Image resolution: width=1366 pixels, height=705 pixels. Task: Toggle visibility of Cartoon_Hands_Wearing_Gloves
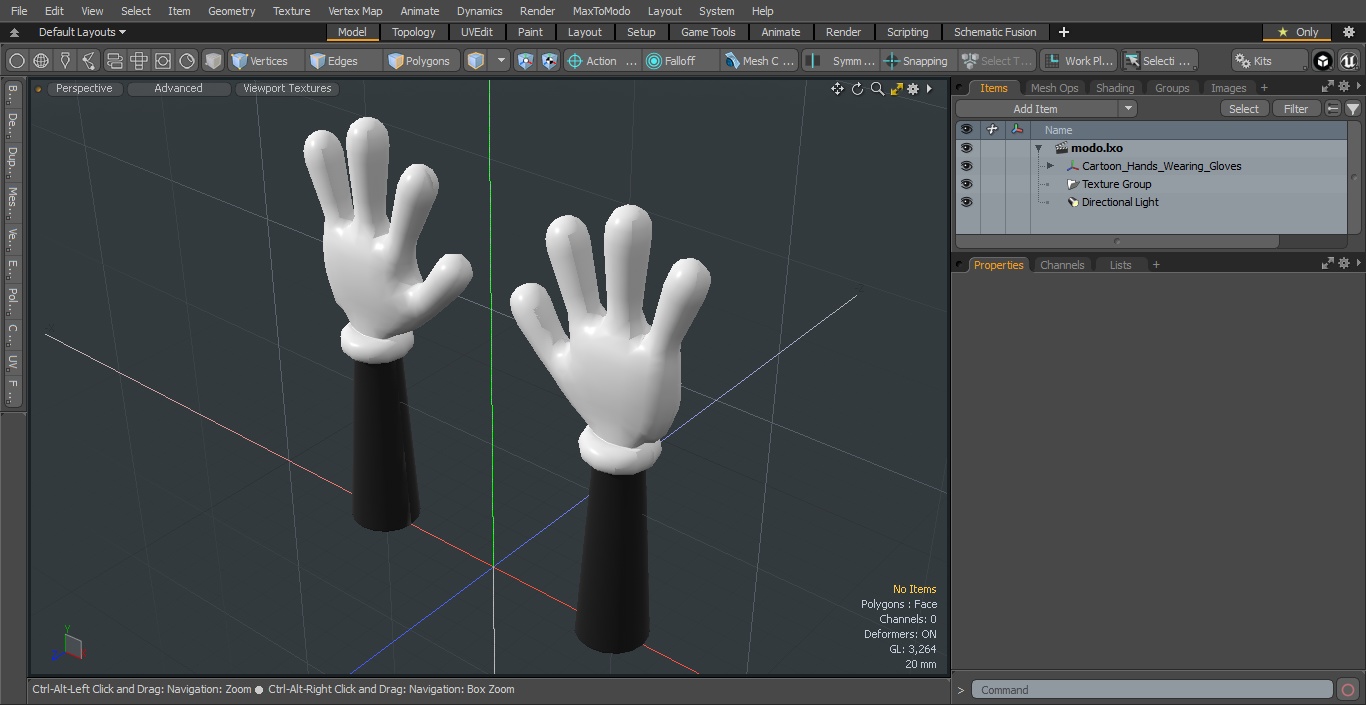coord(966,166)
